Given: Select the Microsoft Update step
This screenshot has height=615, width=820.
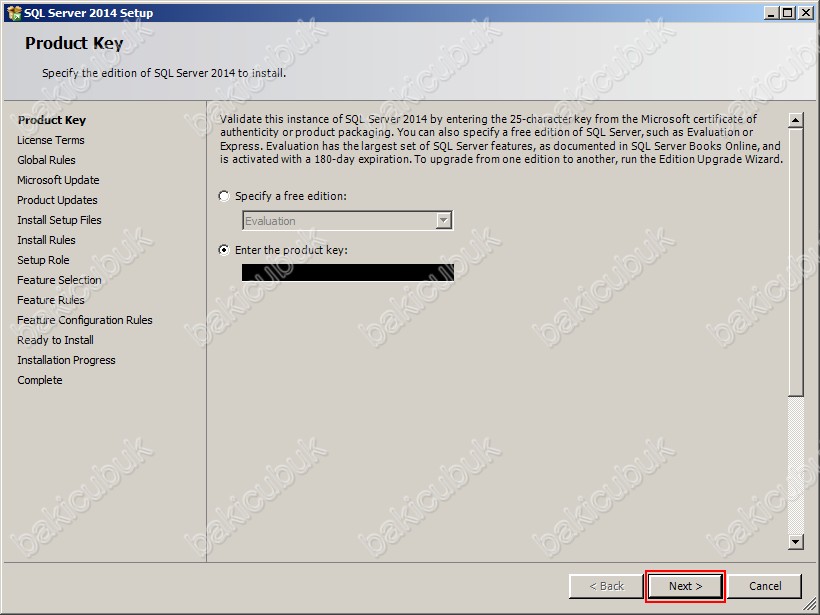Looking at the screenshot, I should coord(58,180).
